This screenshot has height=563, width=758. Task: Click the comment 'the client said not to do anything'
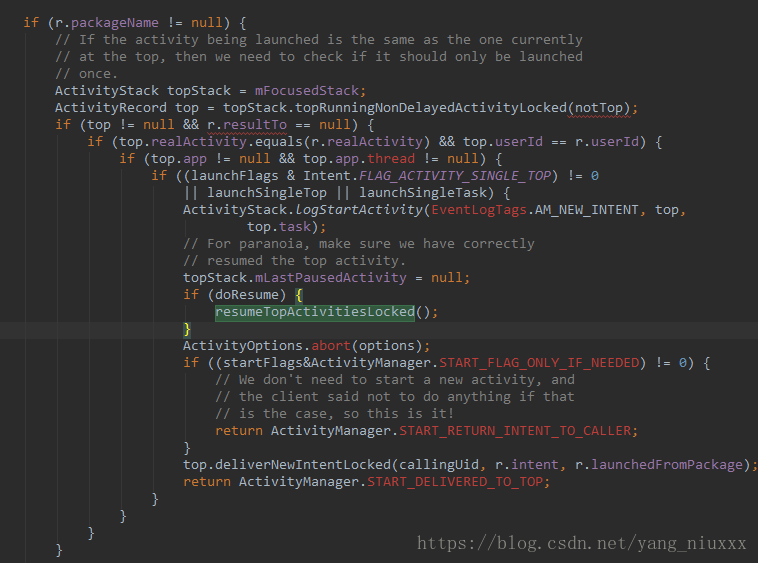point(395,397)
